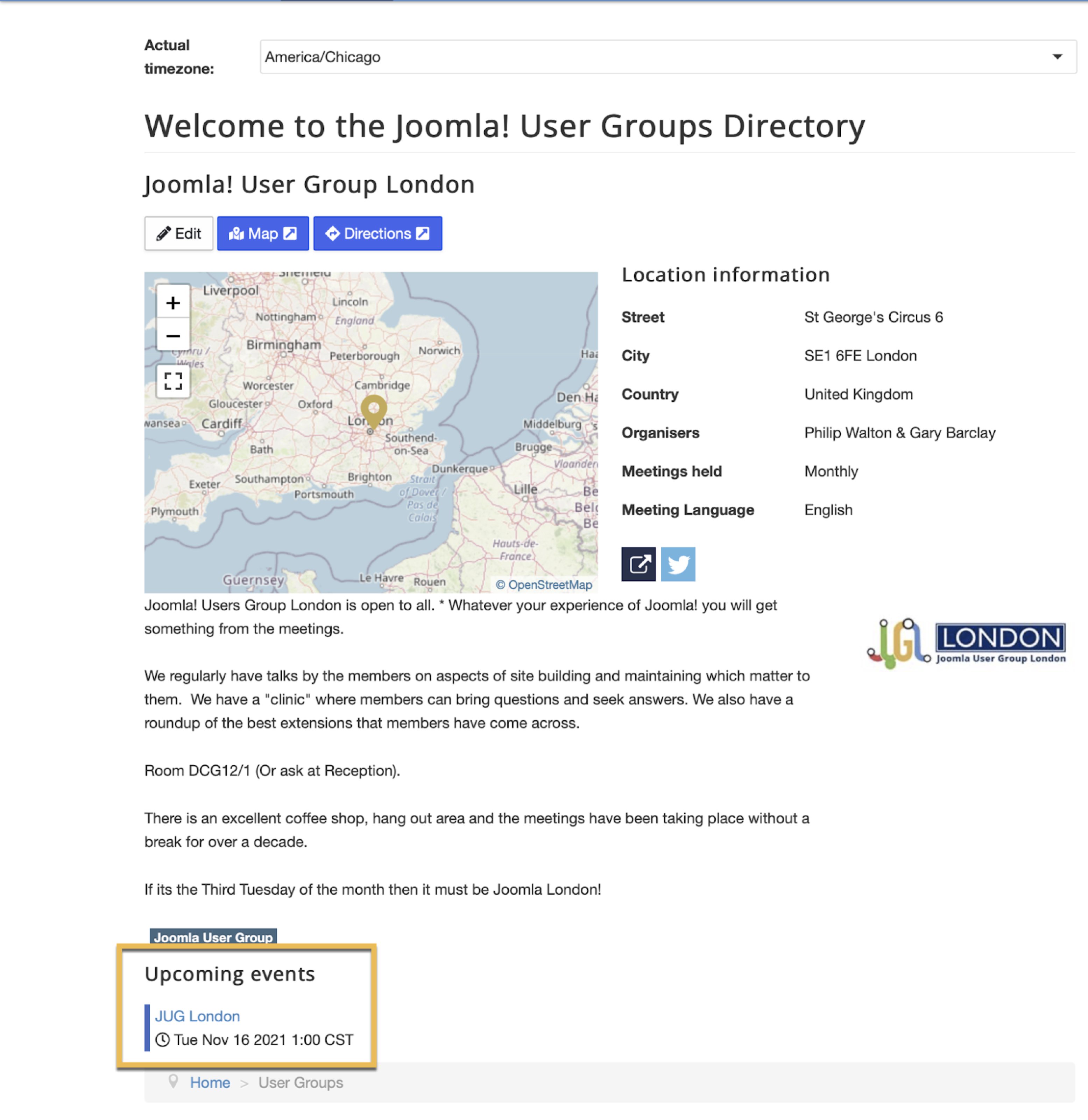The image size is (1088, 1120).
Task: Click fullscreen toggle on map
Action: [172, 380]
